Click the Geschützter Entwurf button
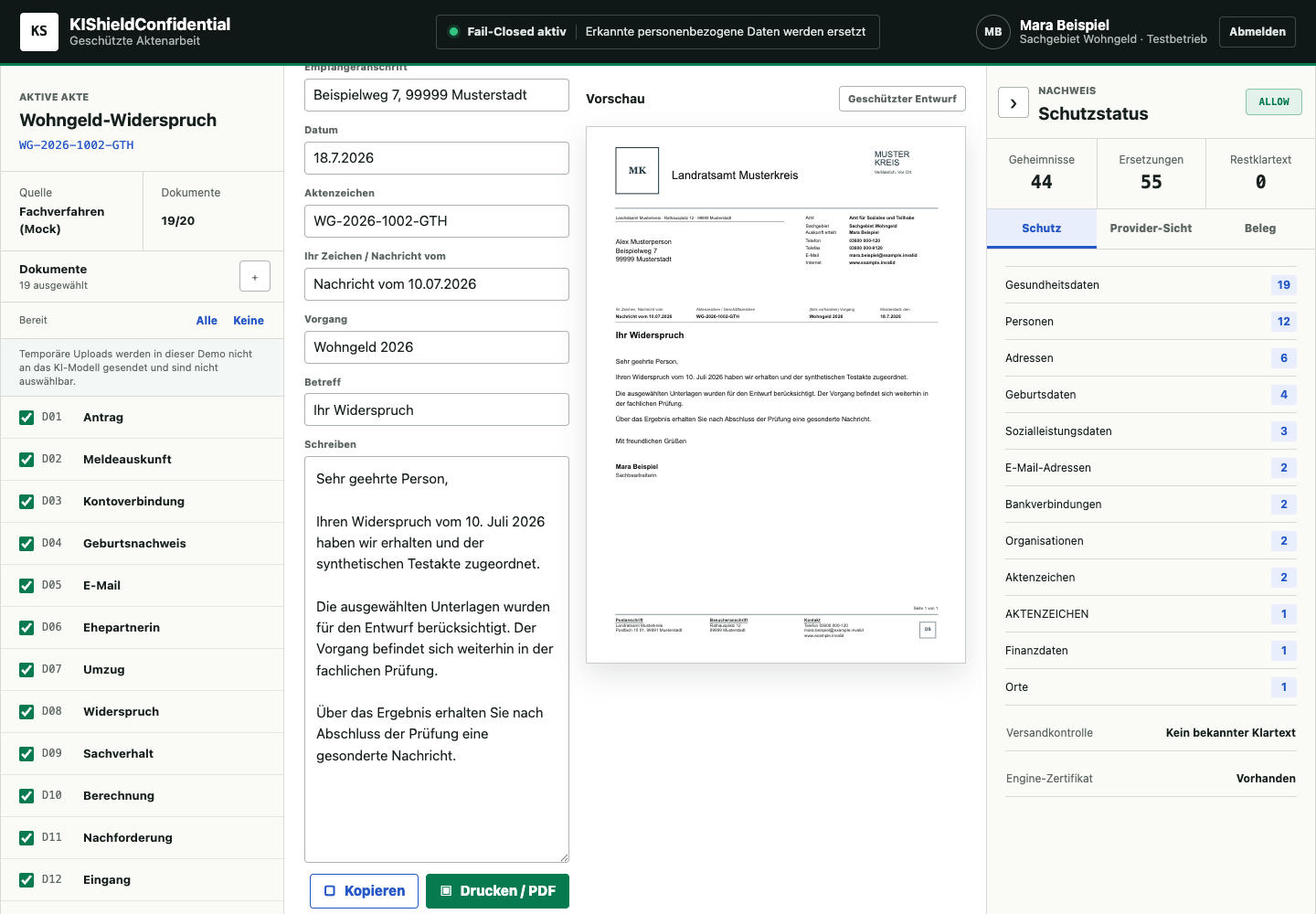Viewport: 1316px width, 914px height. tap(902, 99)
